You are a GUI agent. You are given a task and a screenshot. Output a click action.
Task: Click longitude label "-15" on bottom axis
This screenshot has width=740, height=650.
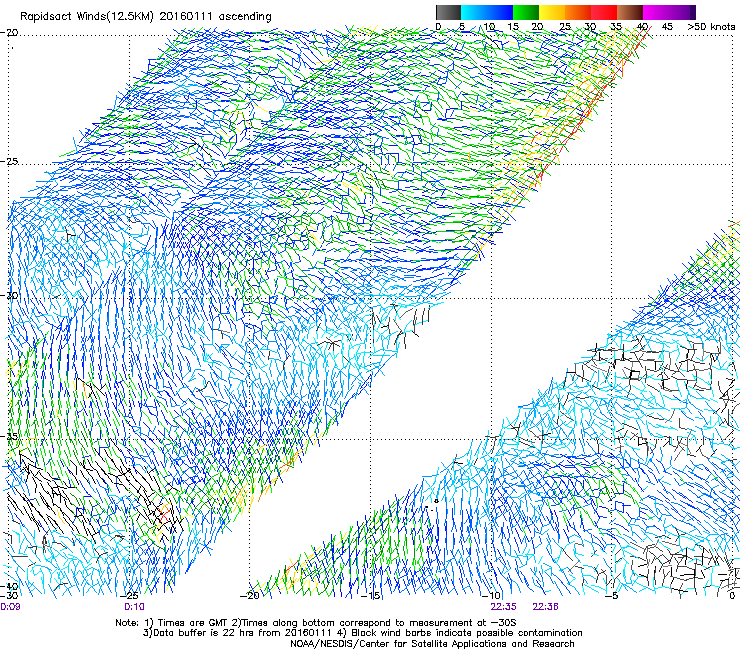tap(370, 596)
